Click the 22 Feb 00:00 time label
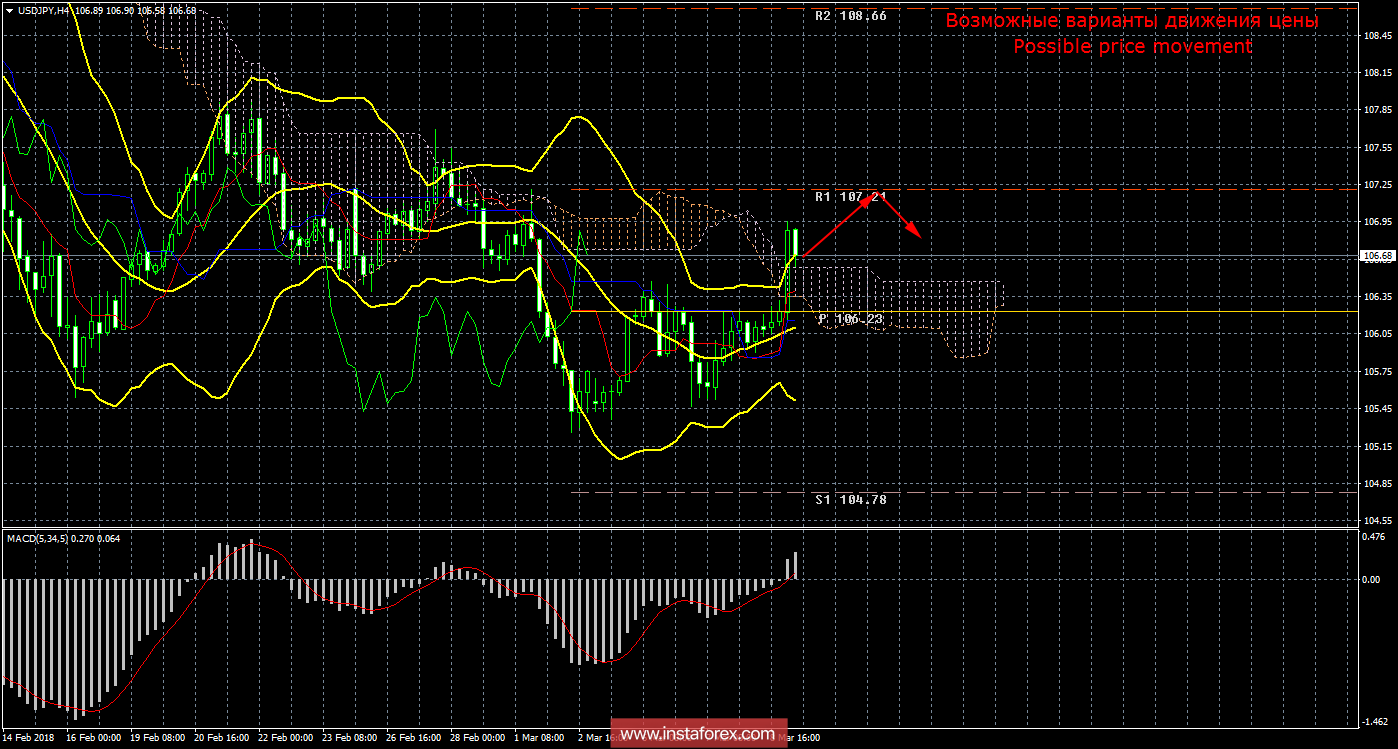The height and width of the screenshot is (749, 1398). click(285, 738)
